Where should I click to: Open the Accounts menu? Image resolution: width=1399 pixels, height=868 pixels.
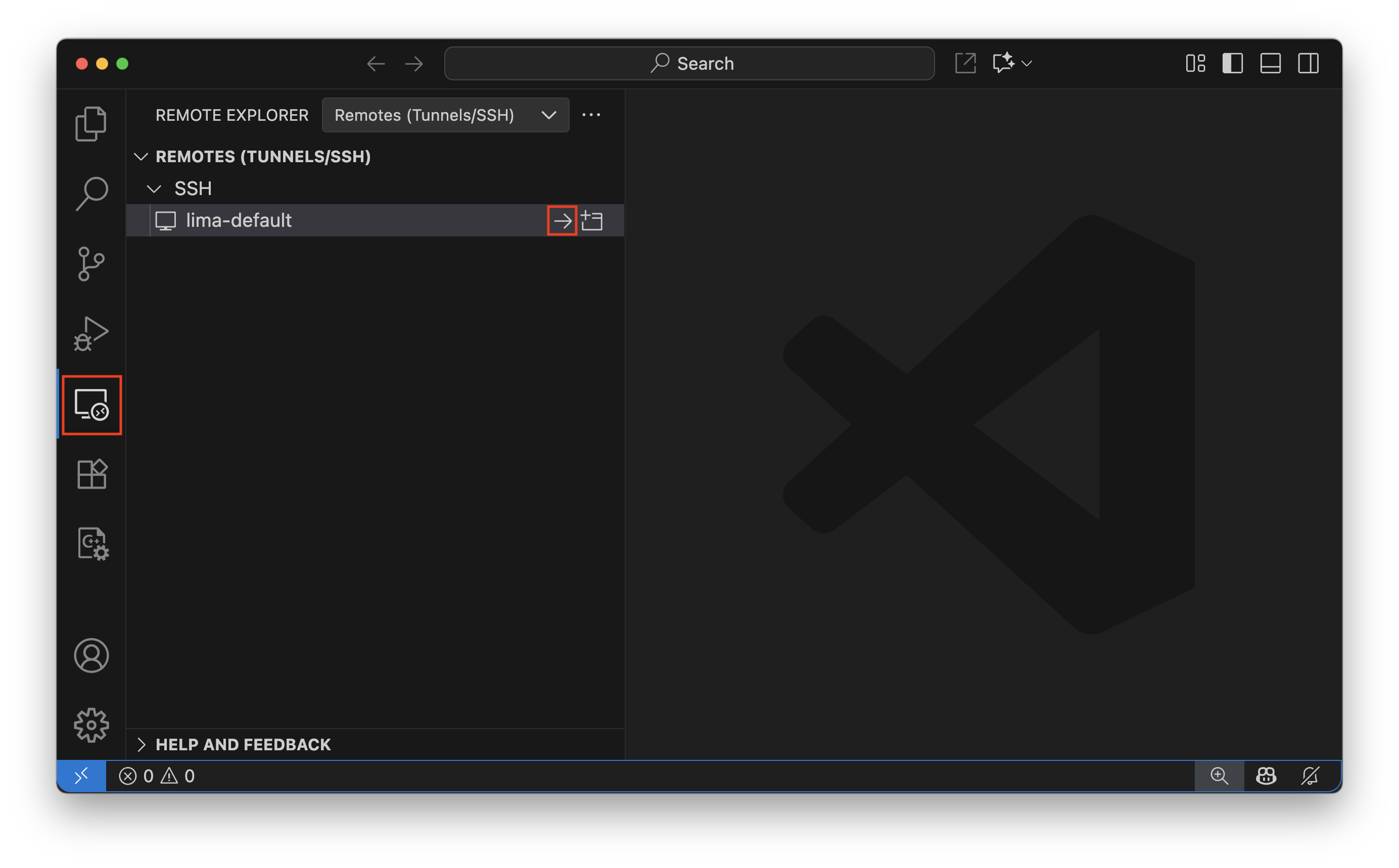click(91, 655)
